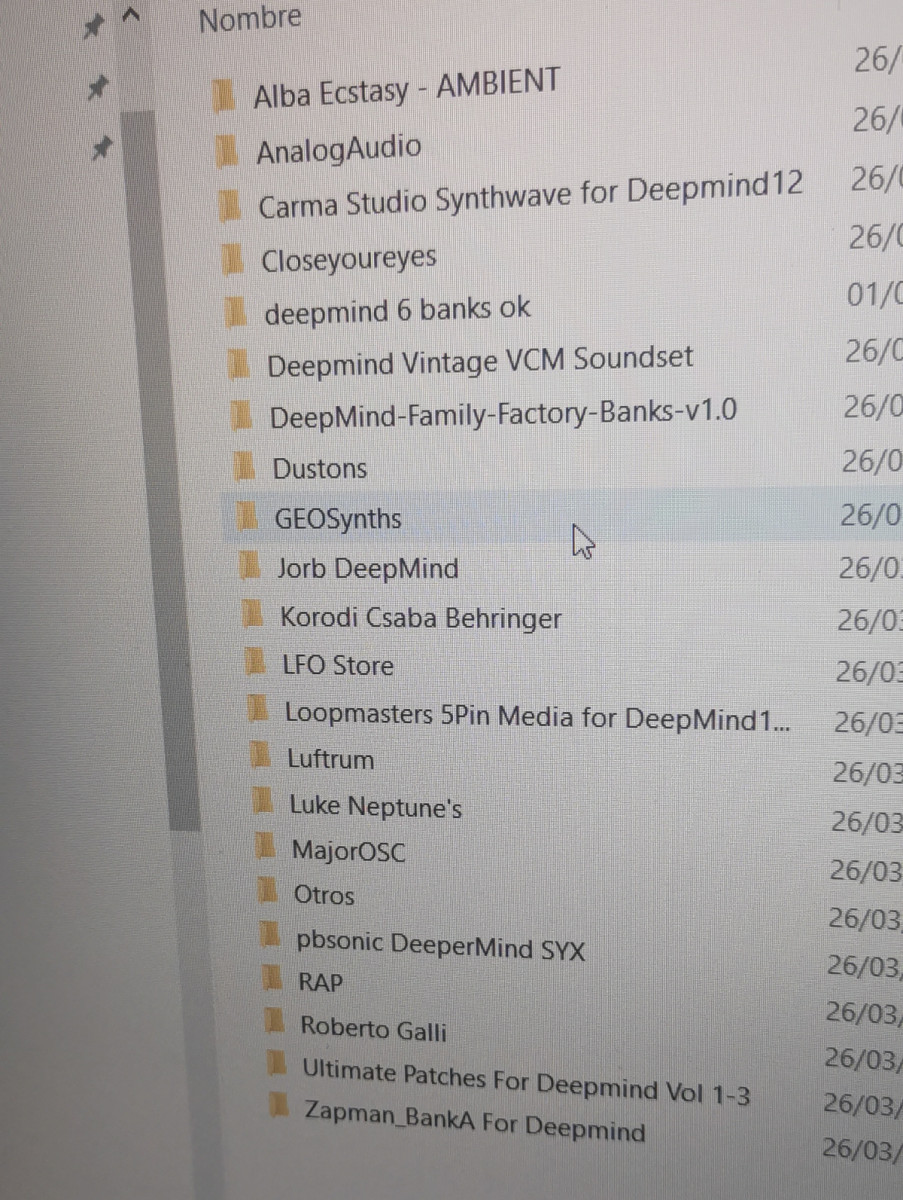This screenshot has width=903, height=1200.
Task: Select the Korodi Csaba Behringer folder
Action: click(421, 618)
